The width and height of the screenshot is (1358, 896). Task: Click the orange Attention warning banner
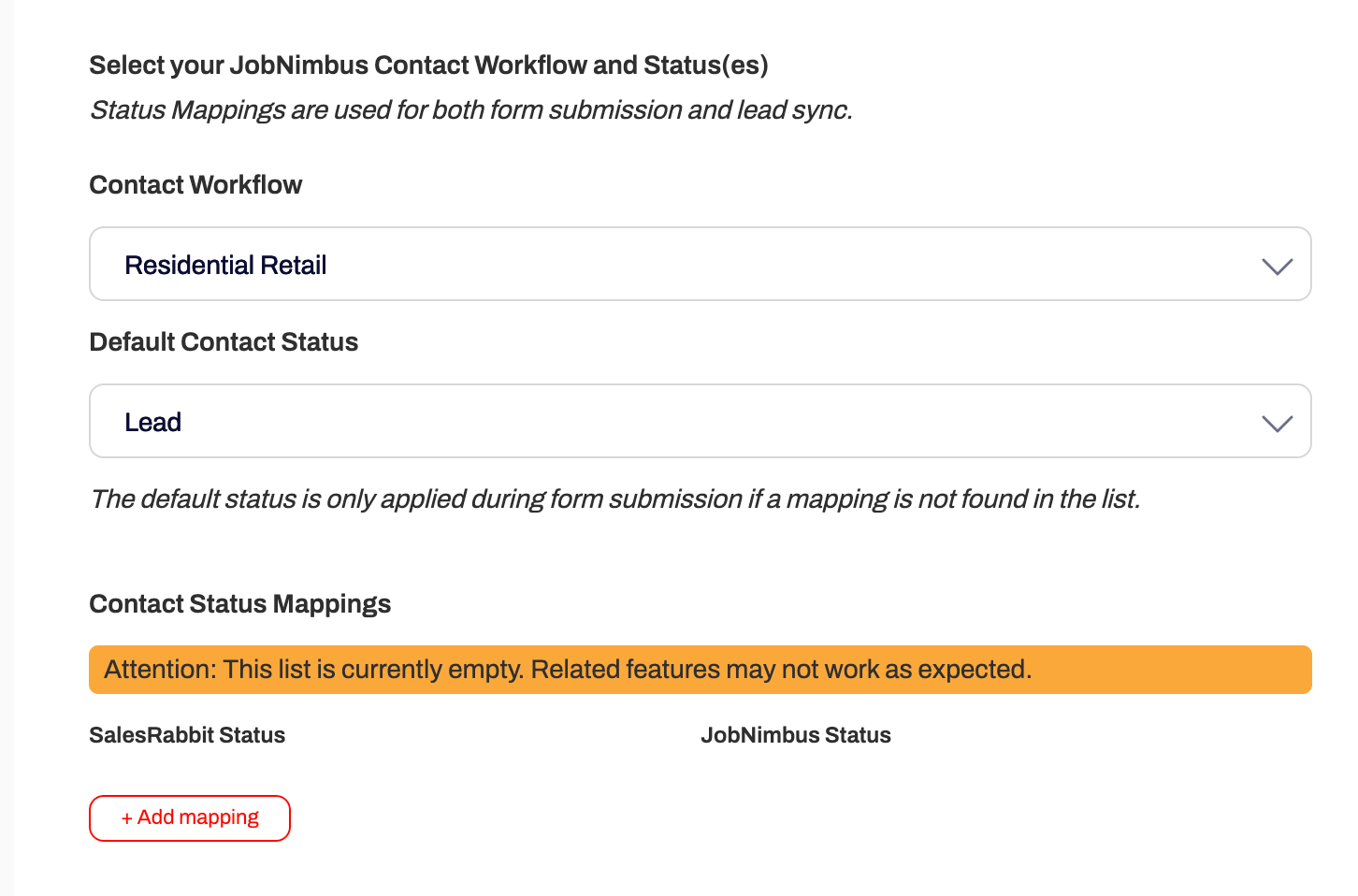(x=700, y=670)
